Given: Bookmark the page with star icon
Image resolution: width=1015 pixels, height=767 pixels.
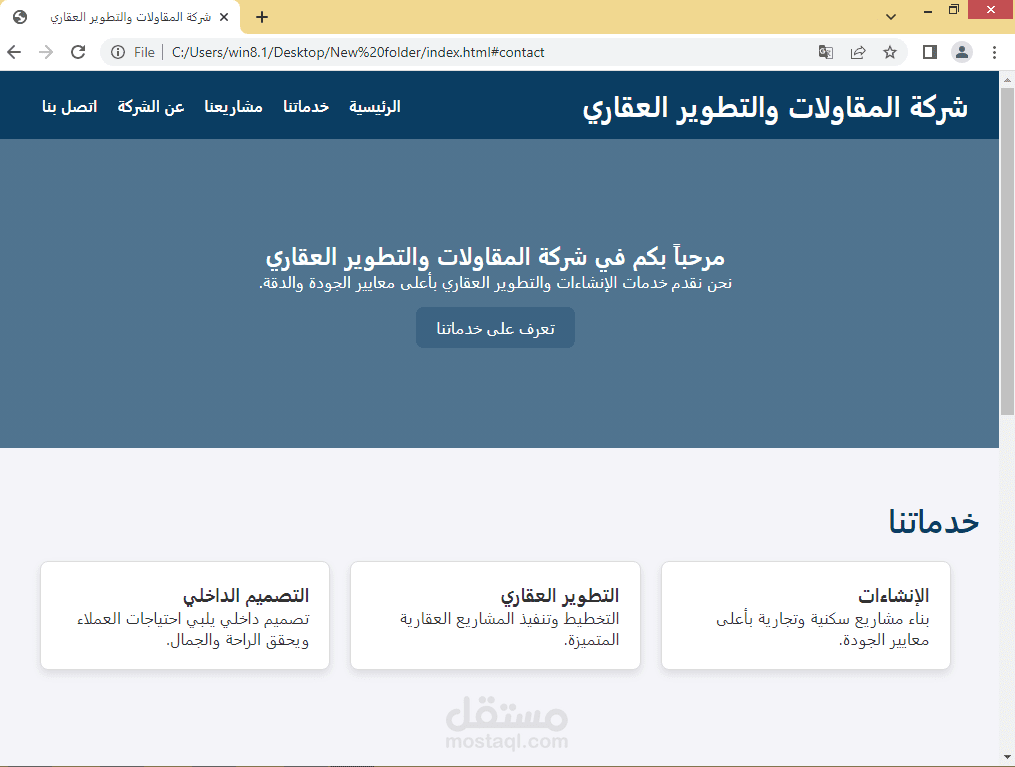Looking at the screenshot, I should (890, 52).
